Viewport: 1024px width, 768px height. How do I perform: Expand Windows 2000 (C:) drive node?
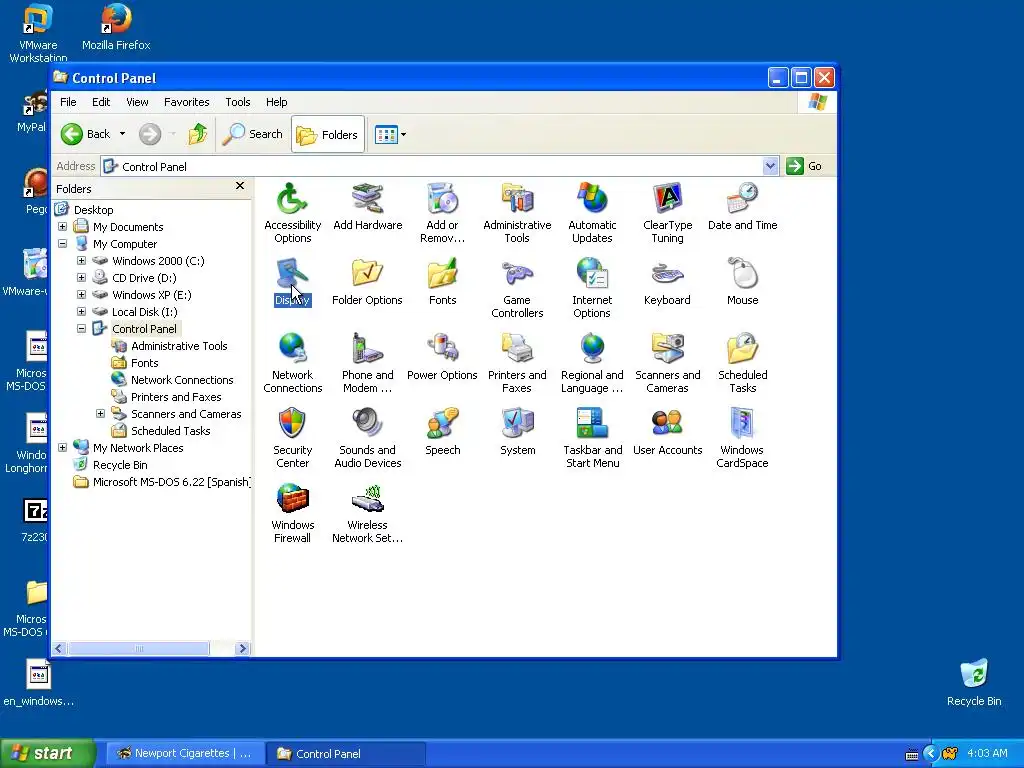point(82,261)
